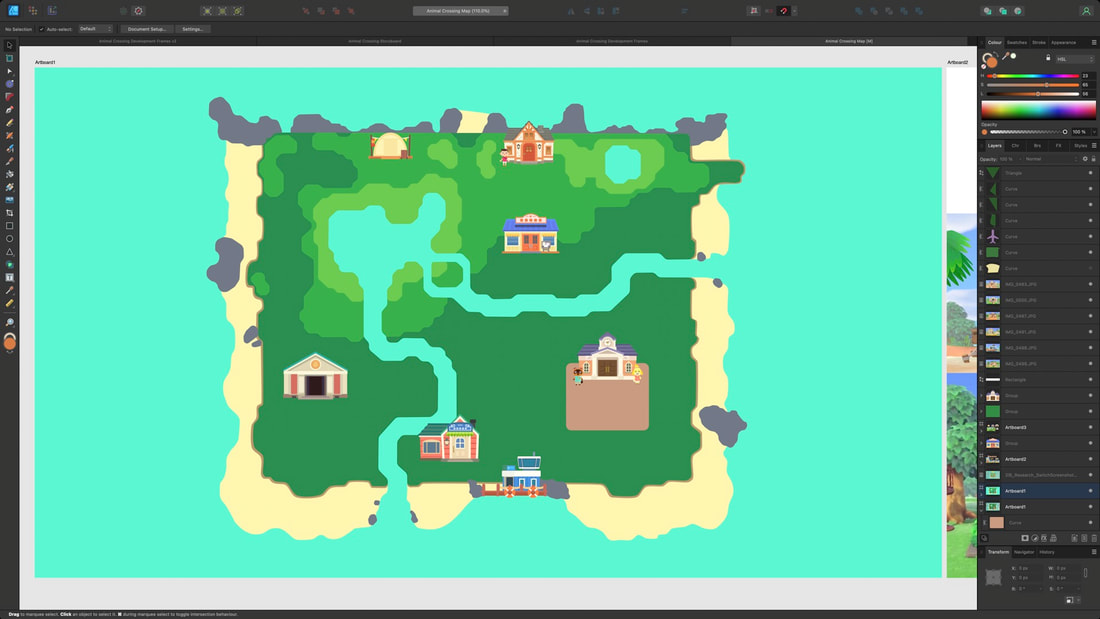1100x619 pixels.
Task: Toggle the Auto-select checkbox
Action: (41, 29)
